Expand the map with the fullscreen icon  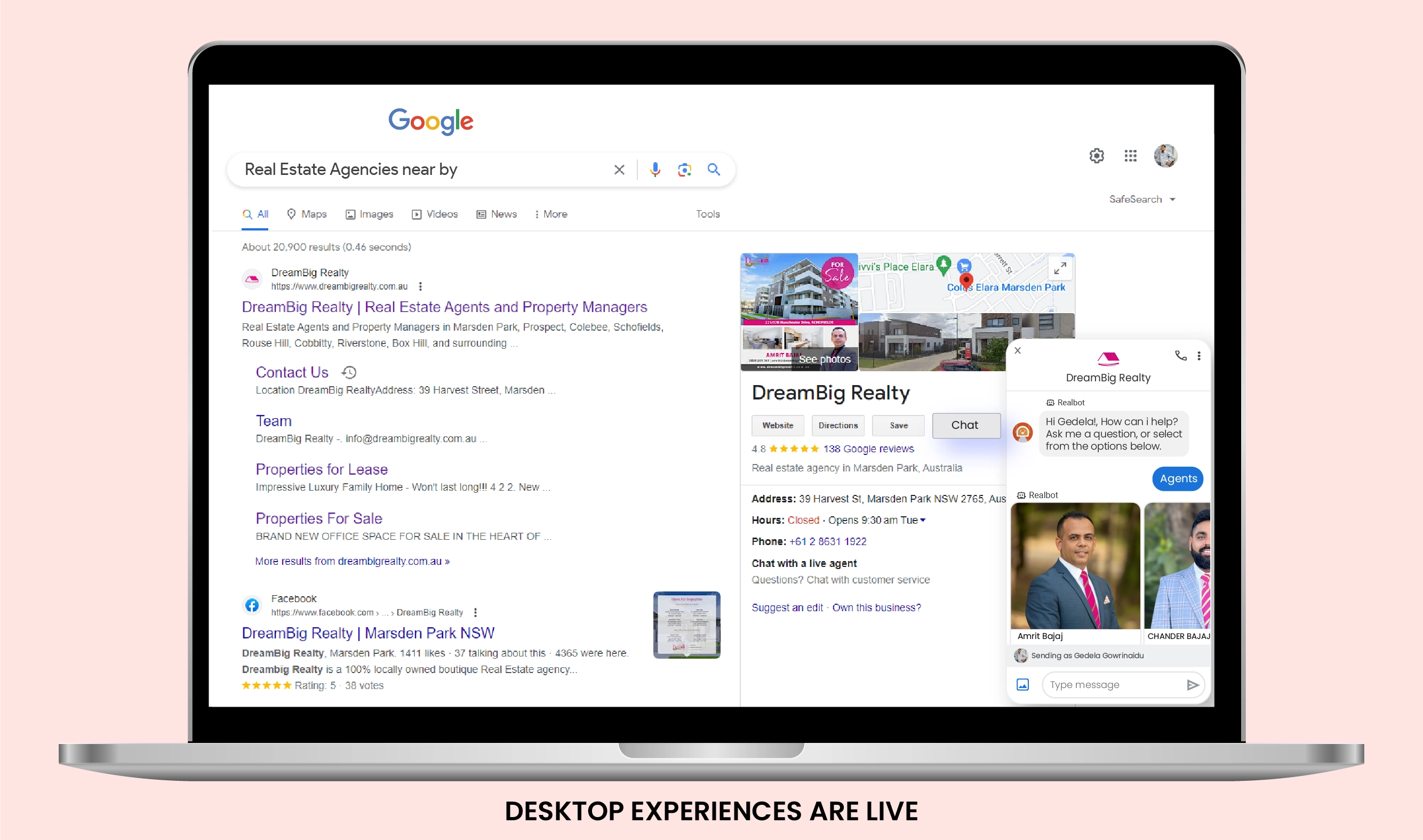1060,268
